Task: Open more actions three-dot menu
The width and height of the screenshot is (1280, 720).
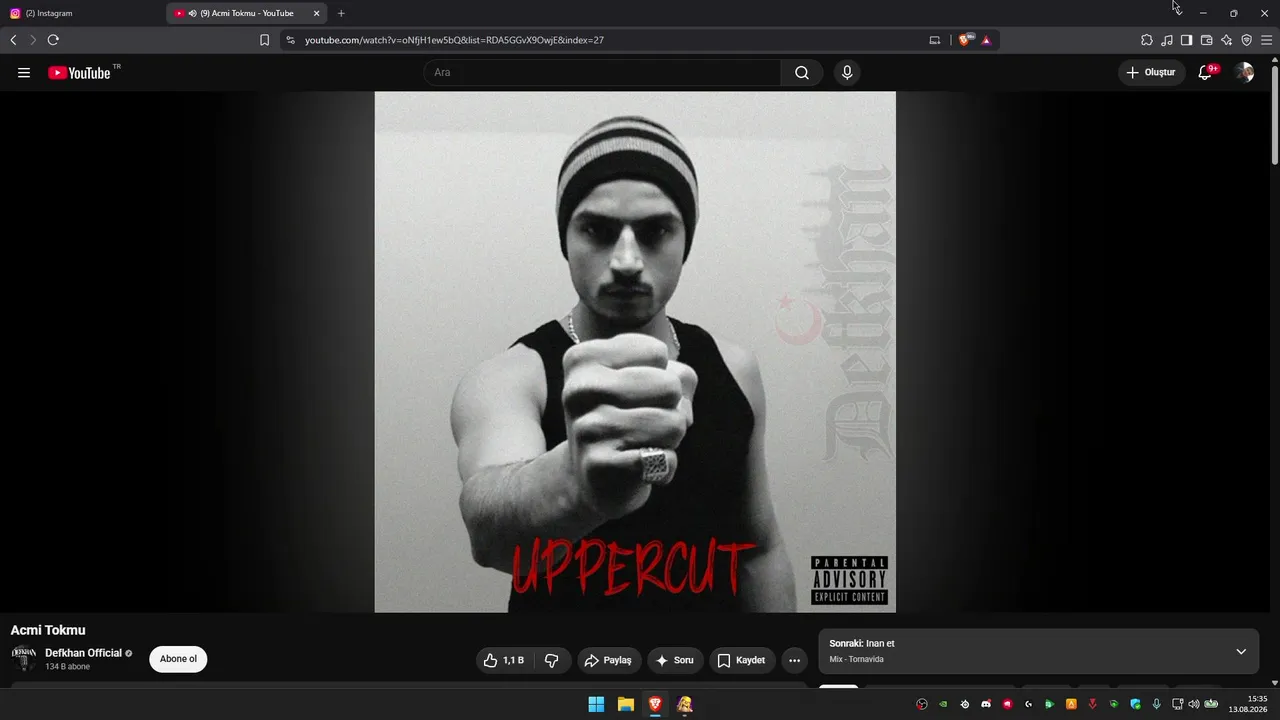Action: coord(794,660)
